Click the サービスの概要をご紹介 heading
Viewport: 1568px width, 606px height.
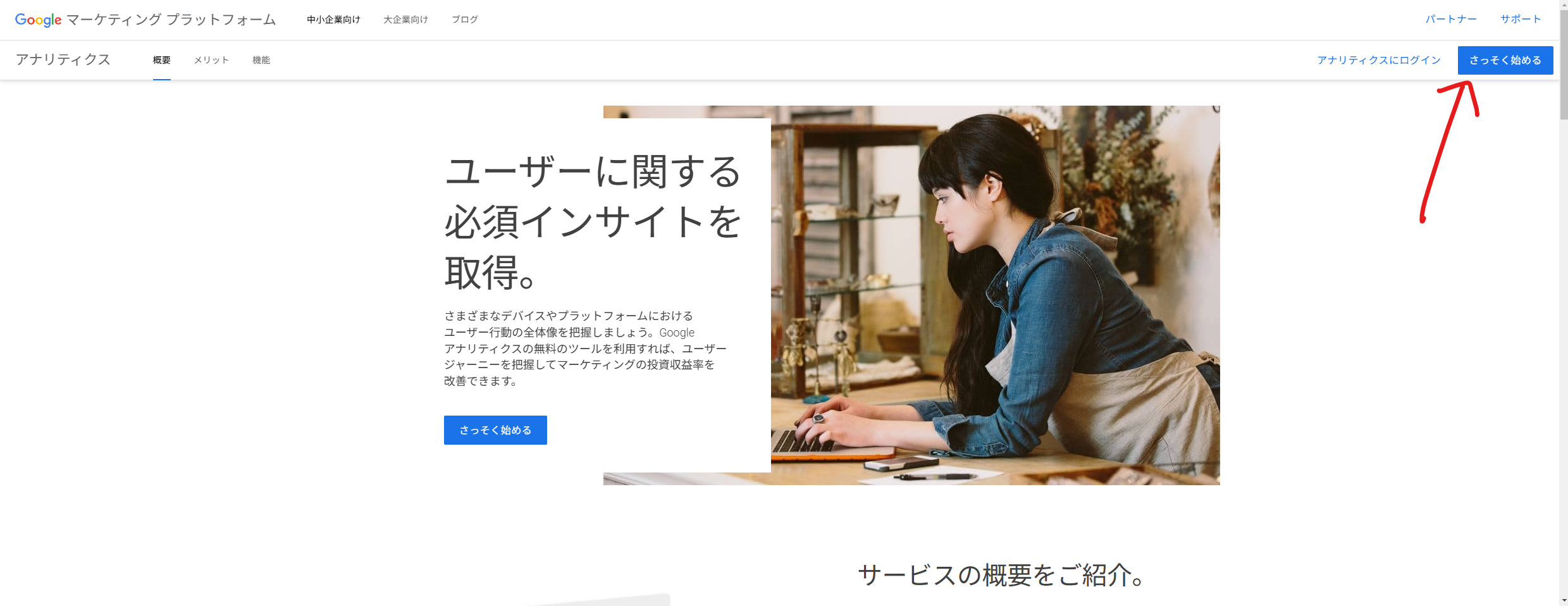1001,575
